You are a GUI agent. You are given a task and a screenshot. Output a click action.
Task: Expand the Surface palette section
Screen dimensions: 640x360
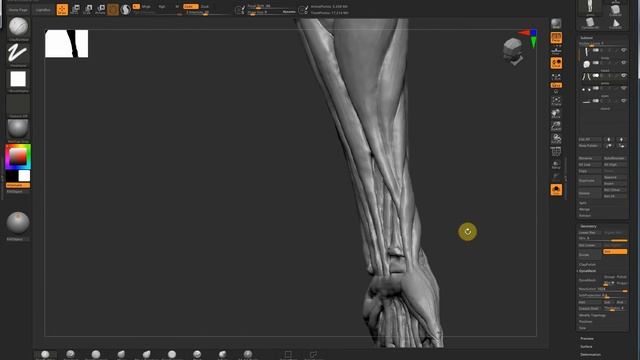click(586, 347)
